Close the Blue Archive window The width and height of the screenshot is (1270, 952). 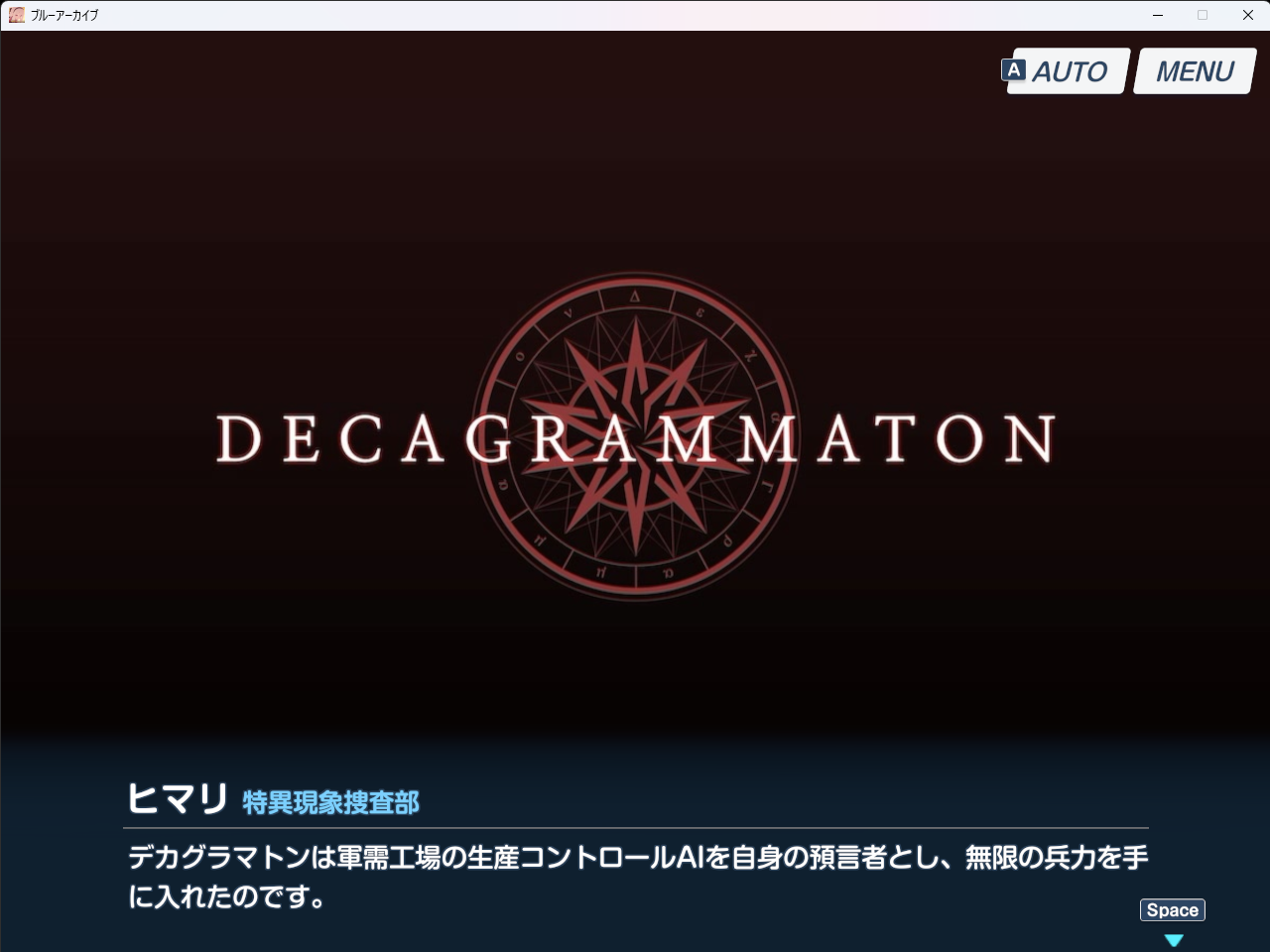(1248, 15)
